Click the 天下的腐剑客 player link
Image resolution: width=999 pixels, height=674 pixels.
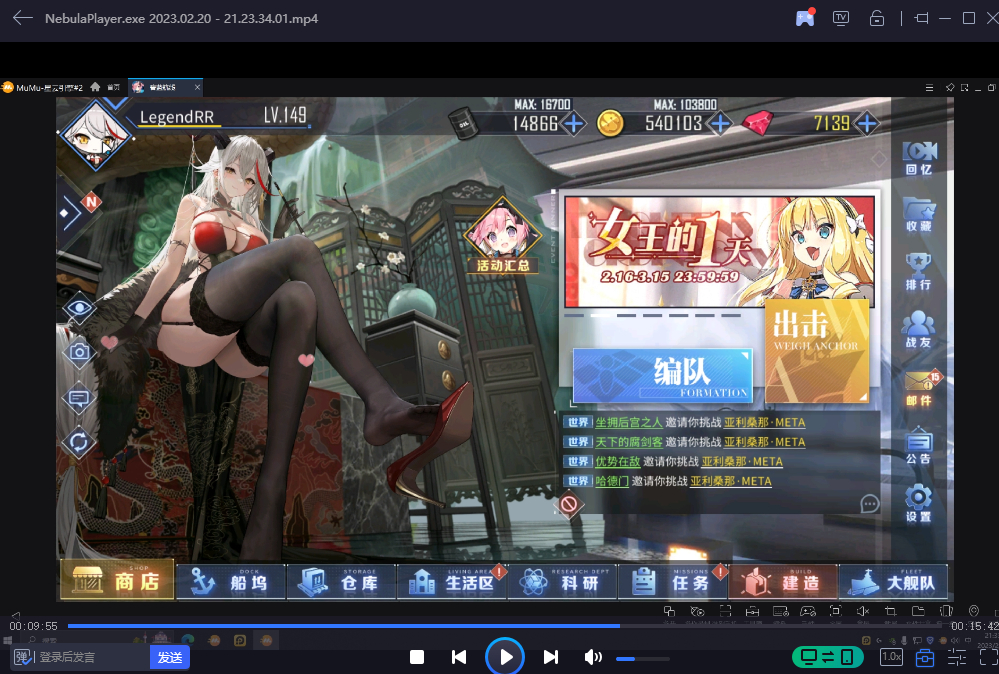point(629,442)
